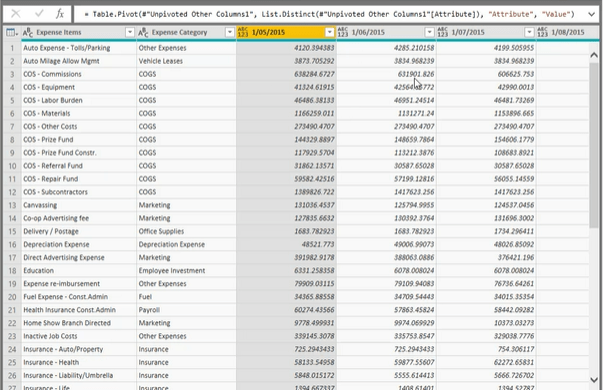The height and width of the screenshot is (390, 603).
Task: Select 'Depreciation Expense' in Expense Items column
Action: pyautogui.click(x=79, y=245)
